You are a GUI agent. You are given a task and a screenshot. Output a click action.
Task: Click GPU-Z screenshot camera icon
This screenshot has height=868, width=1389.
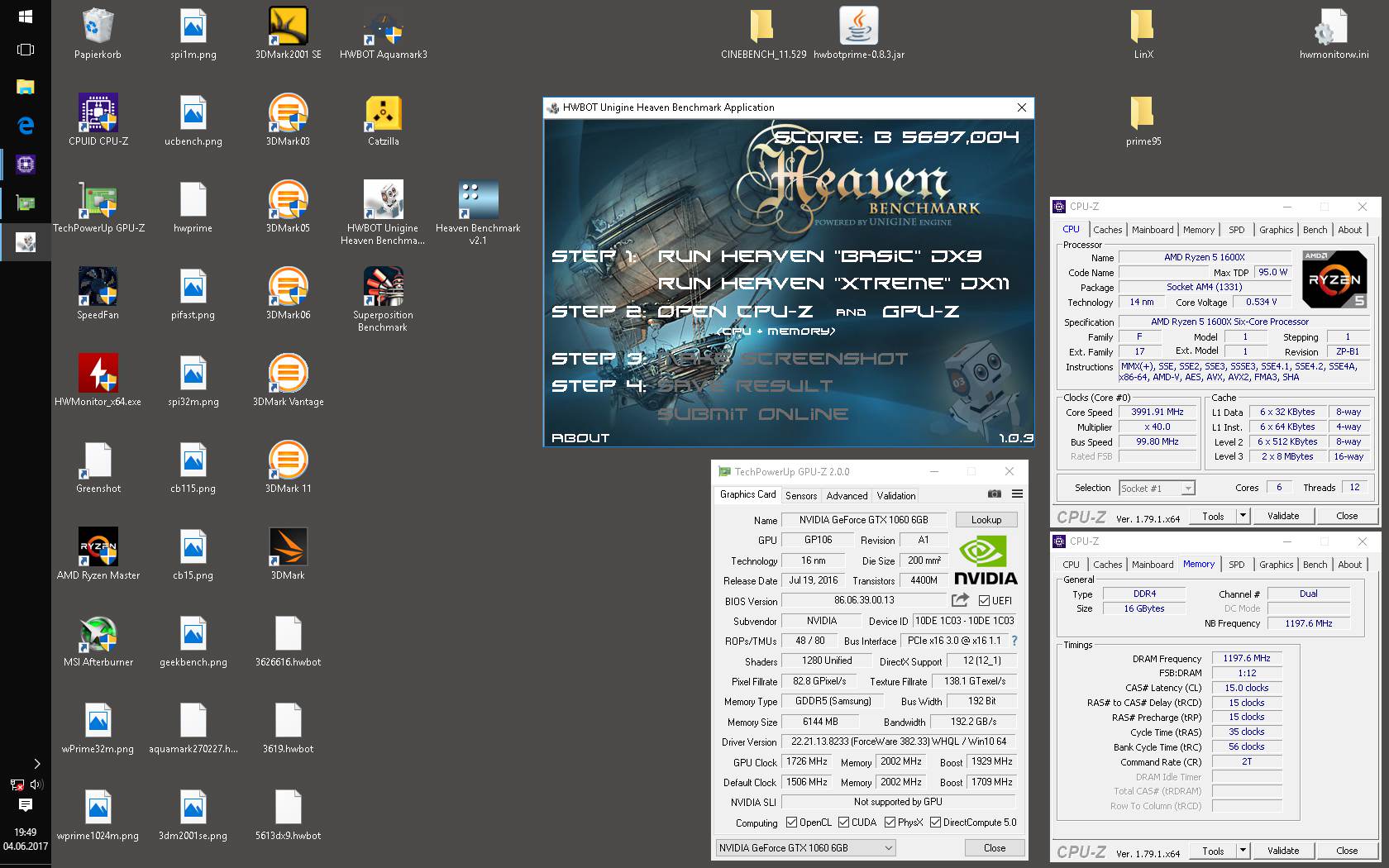[995, 494]
